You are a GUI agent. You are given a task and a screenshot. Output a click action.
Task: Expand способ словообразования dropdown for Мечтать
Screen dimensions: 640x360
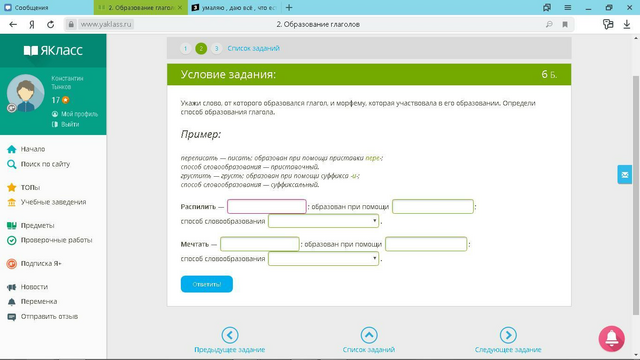pyautogui.click(x=323, y=259)
